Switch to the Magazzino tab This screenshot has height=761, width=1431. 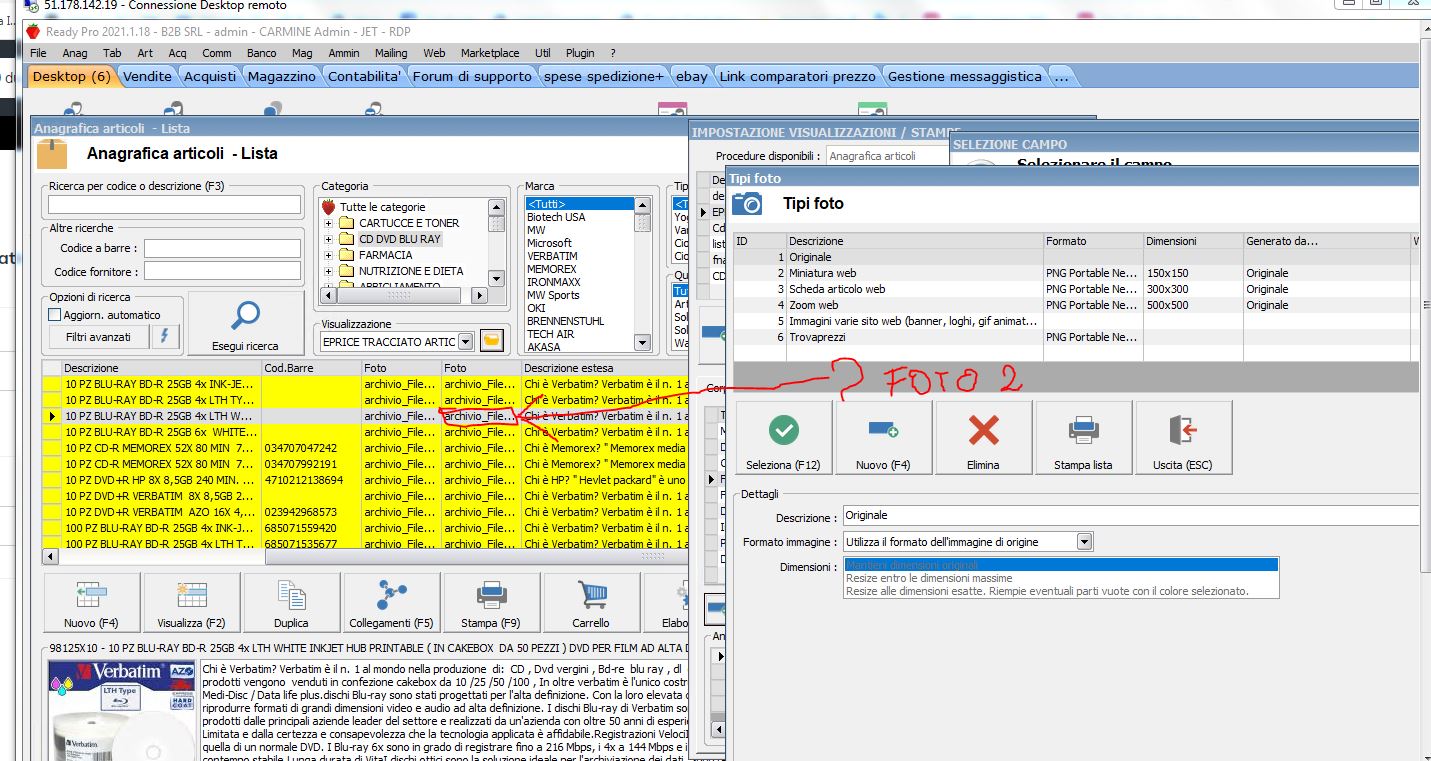(282, 76)
